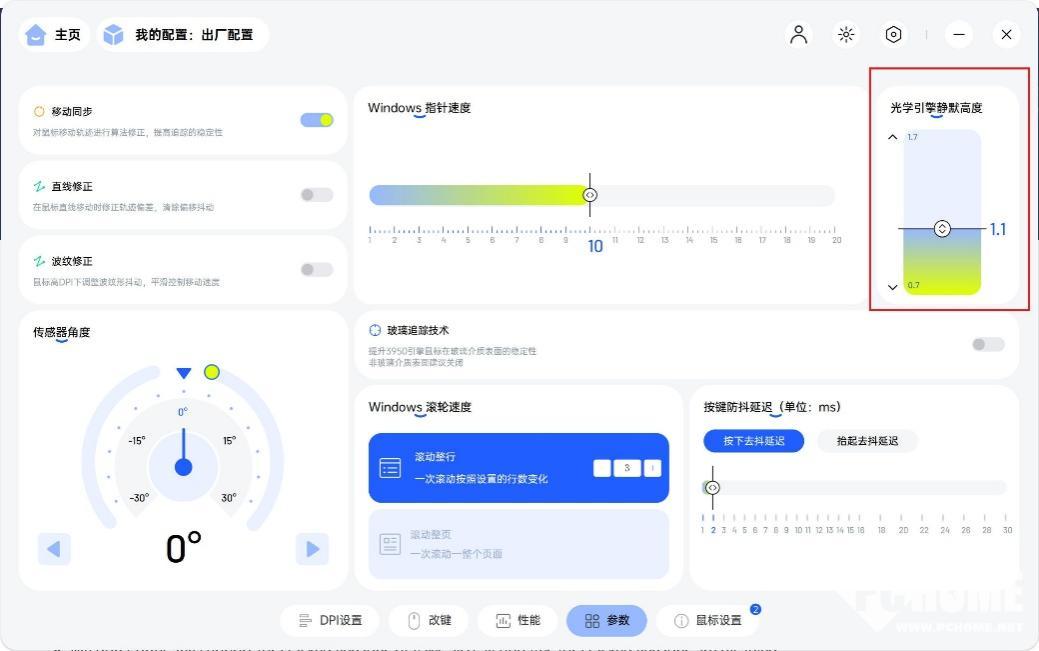Open the 性能 tab
Image resolution: width=1039 pixels, height=651 pixels.
[x=518, y=621]
